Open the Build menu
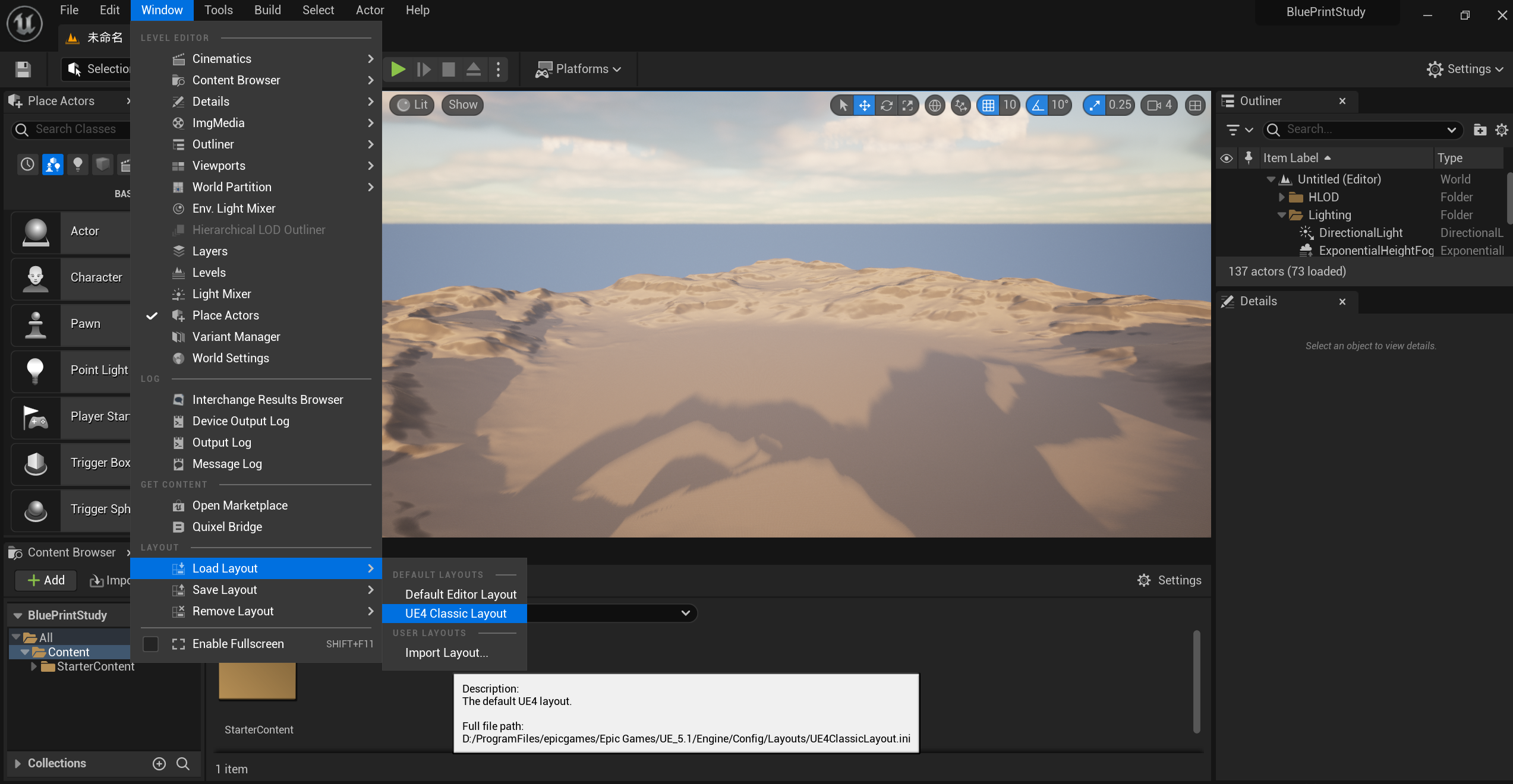 pos(267,10)
